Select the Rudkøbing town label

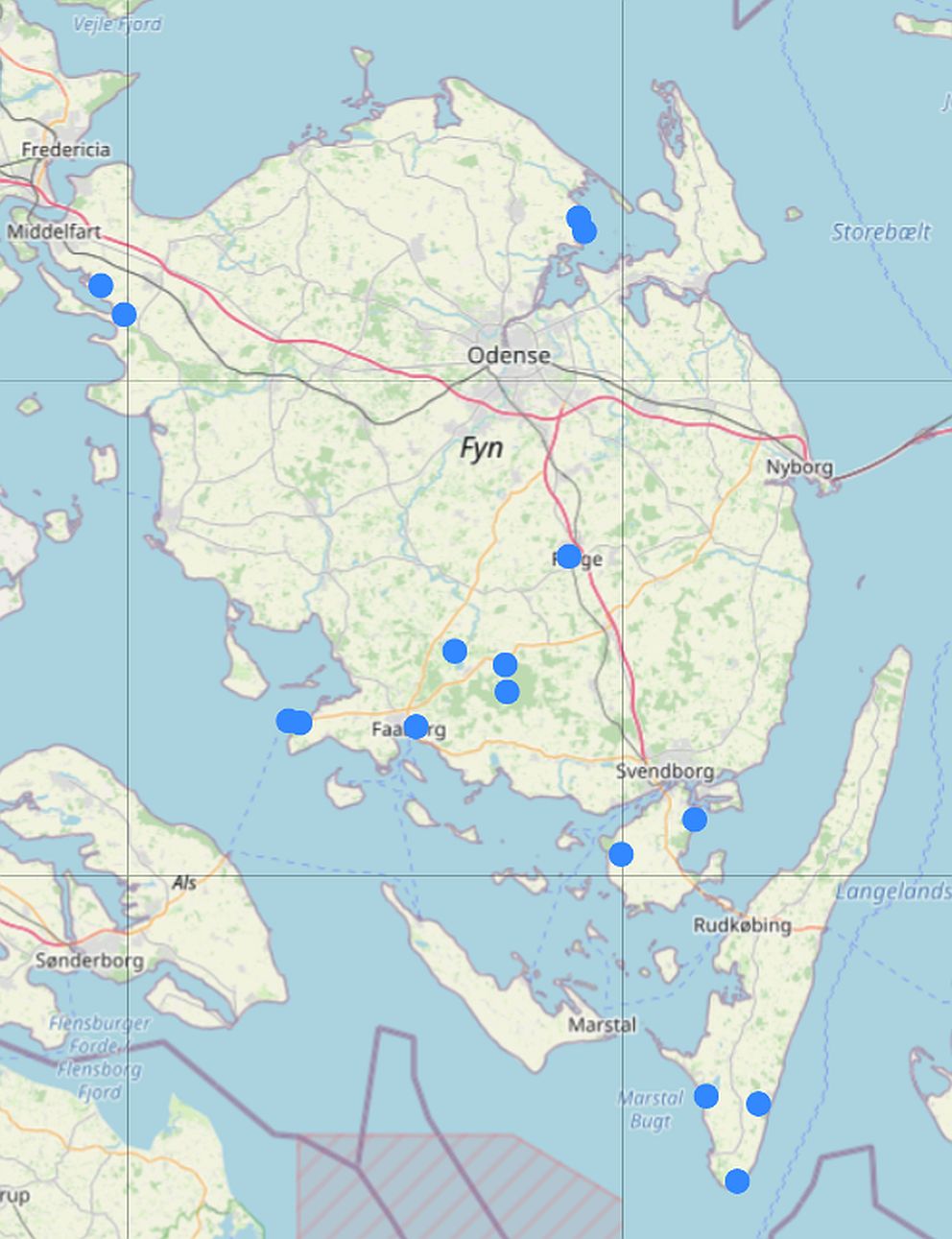click(x=742, y=925)
